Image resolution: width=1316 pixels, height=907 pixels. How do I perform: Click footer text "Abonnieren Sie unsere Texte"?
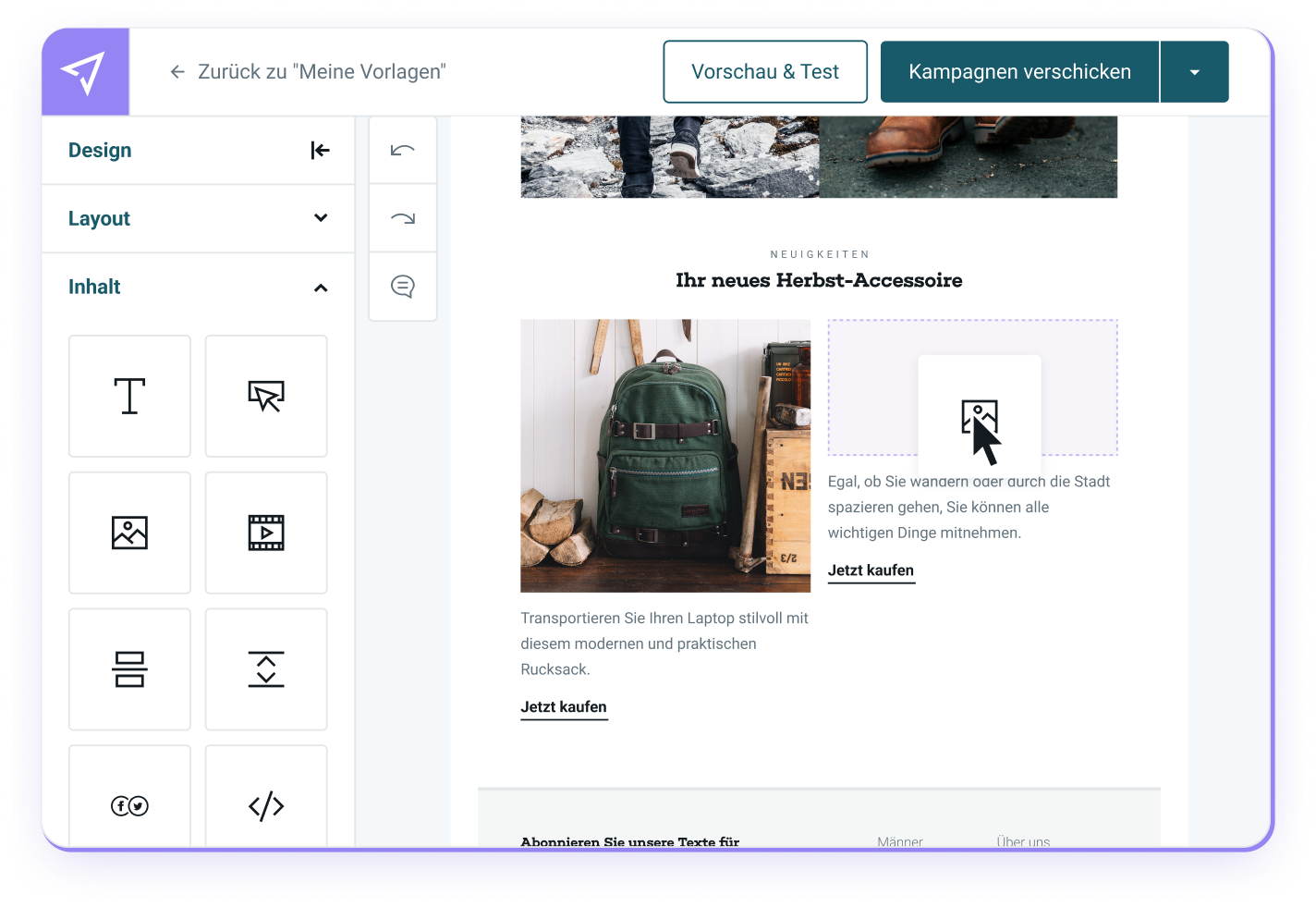coord(630,841)
